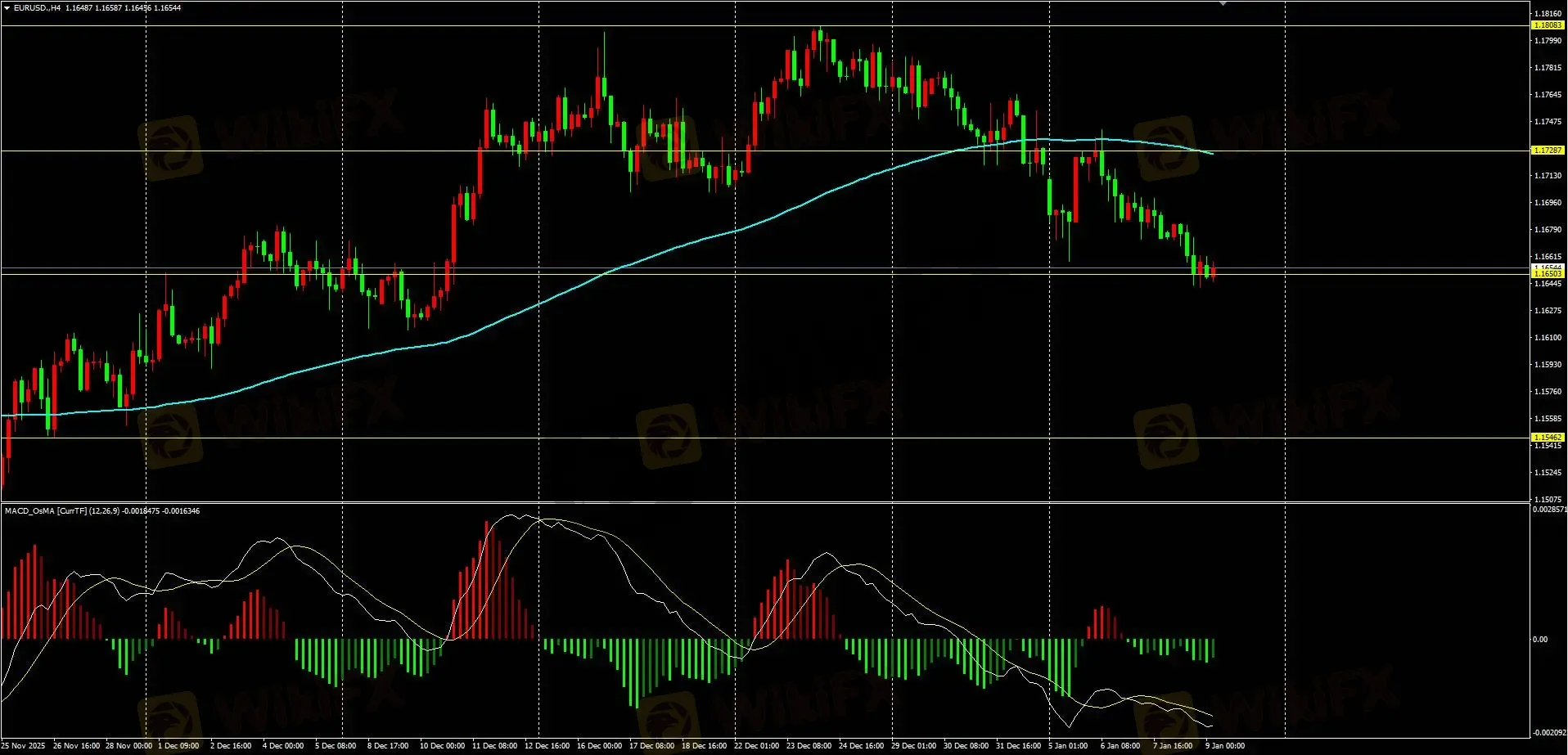The image size is (1568, 755).
Task: Click the 1.16275 price scale value
Action: coord(1548,311)
